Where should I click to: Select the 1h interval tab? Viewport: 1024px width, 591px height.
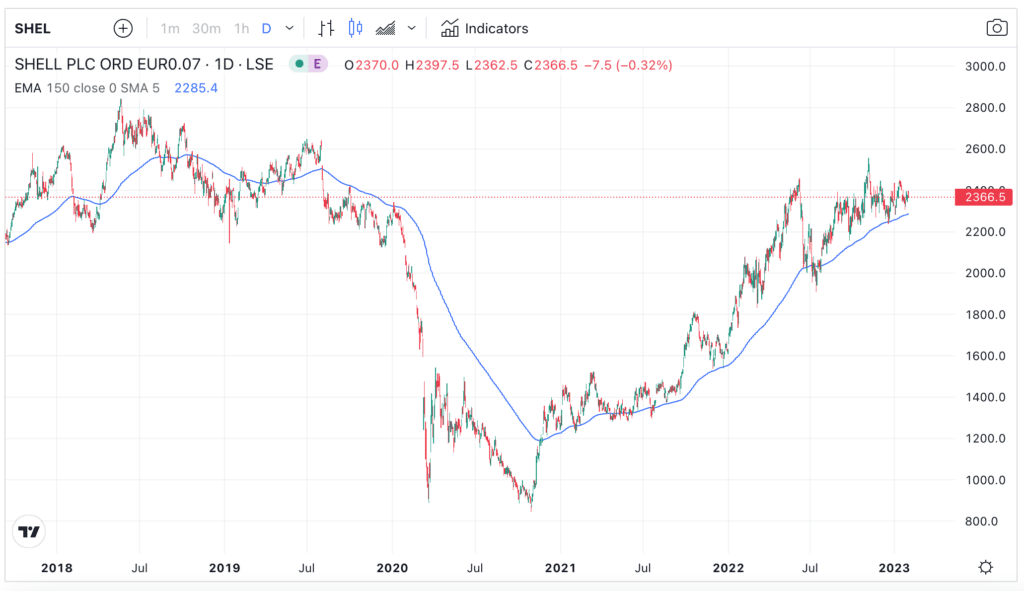[x=241, y=28]
